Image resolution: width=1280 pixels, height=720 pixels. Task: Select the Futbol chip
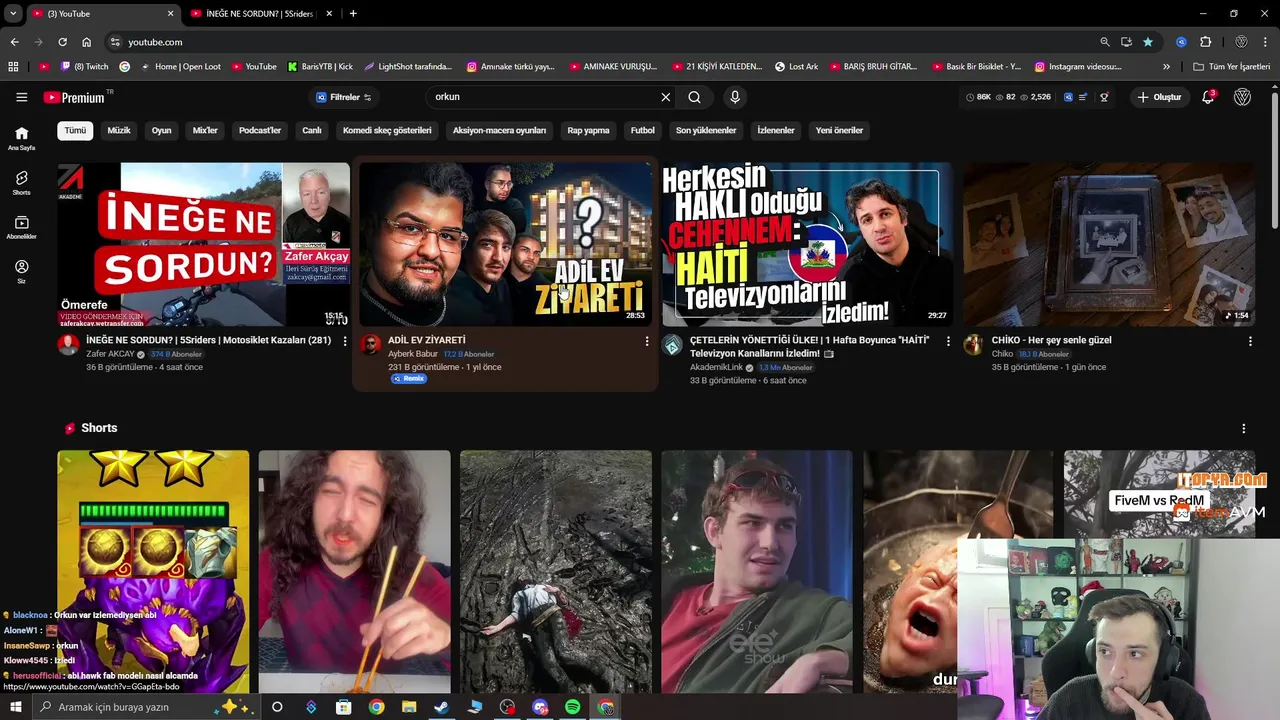(x=643, y=130)
